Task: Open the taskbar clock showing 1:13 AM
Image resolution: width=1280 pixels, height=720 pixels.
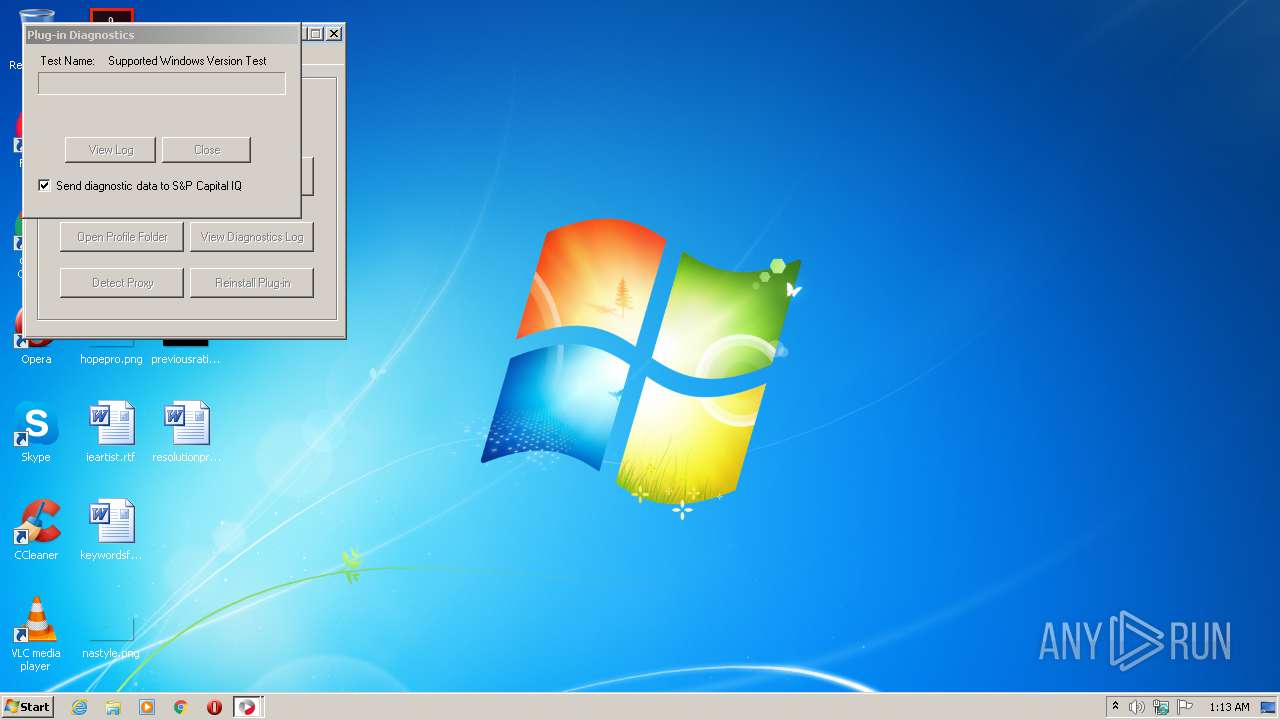Action: pyautogui.click(x=1229, y=707)
